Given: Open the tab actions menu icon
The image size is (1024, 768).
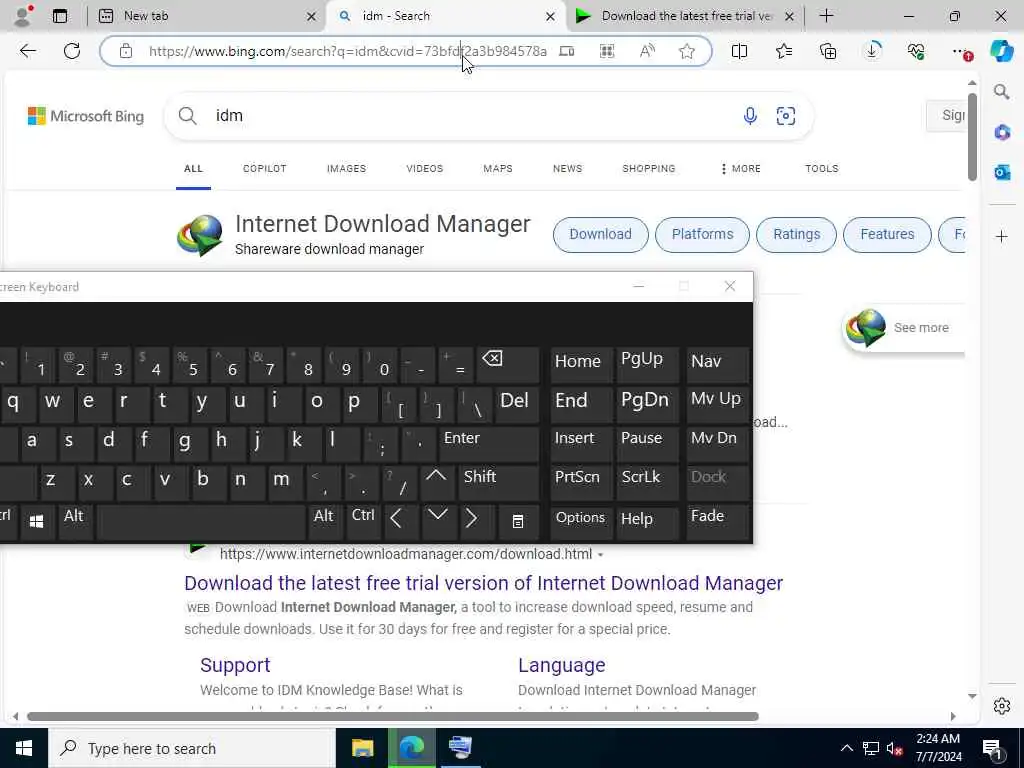Looking at the screenshot, I should pos(59,16).
